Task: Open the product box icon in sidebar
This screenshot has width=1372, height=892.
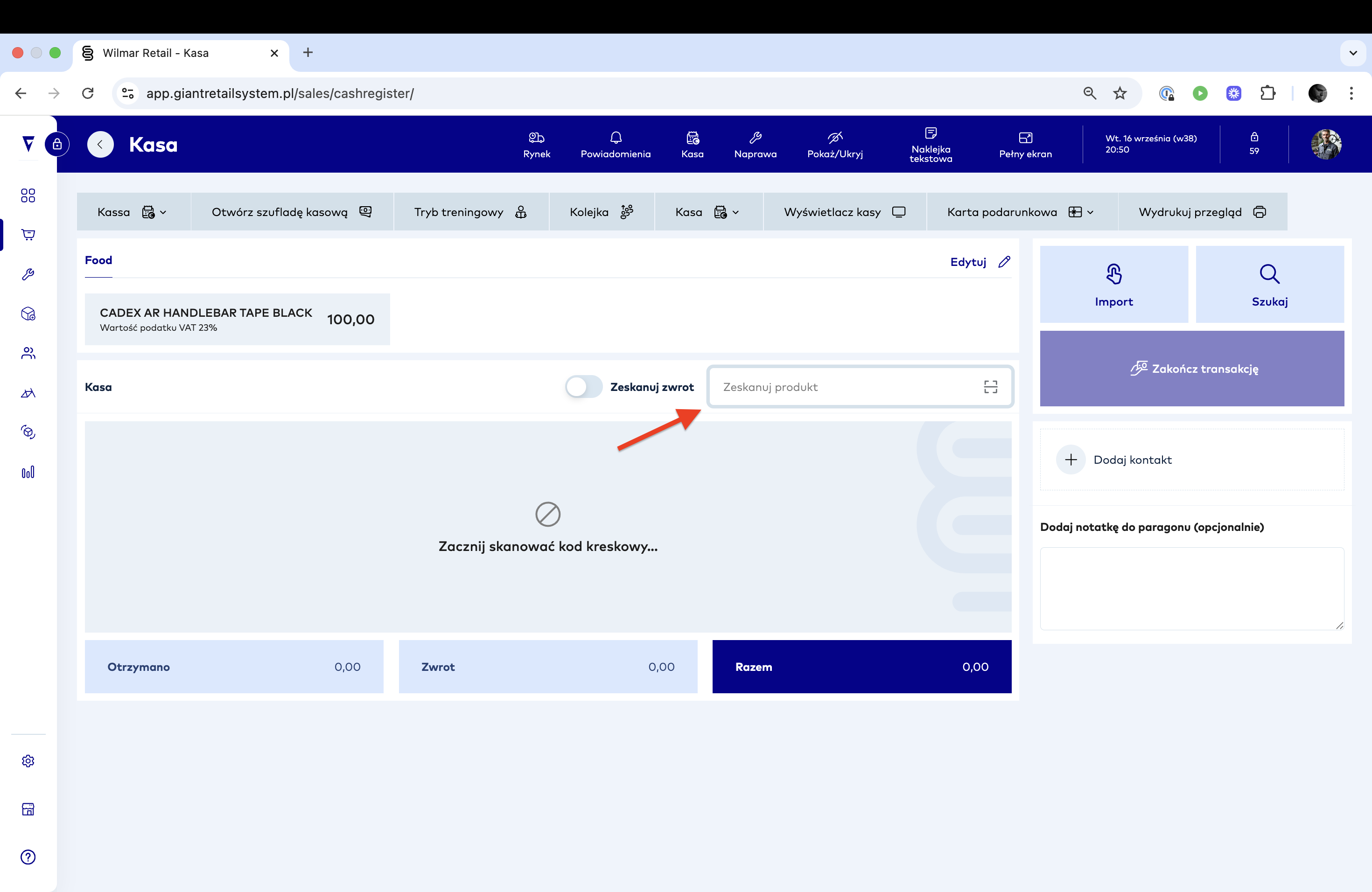Action: [x=28, y=314]
